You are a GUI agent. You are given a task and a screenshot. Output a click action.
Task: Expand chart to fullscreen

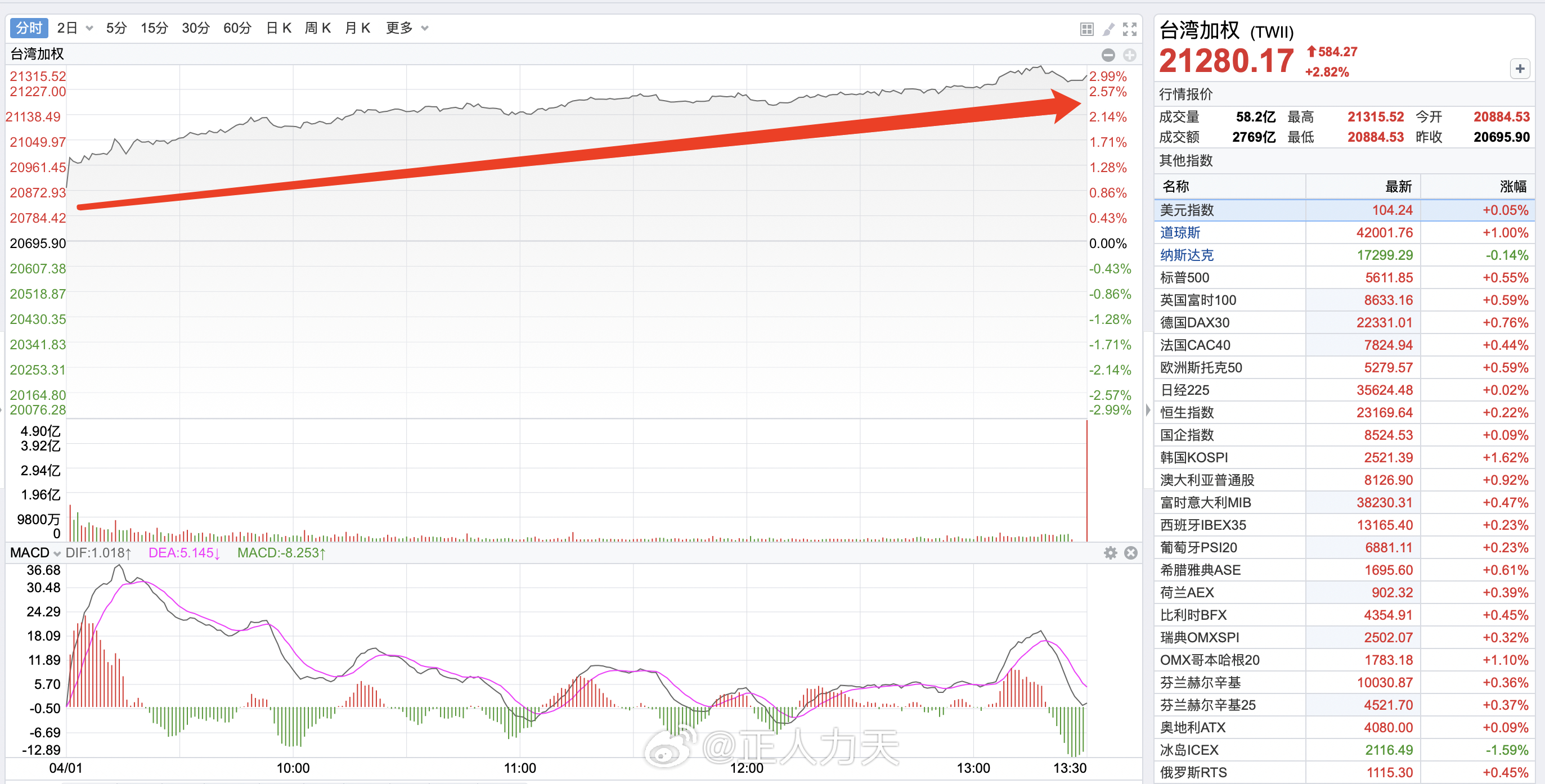tap(1130, 29)
